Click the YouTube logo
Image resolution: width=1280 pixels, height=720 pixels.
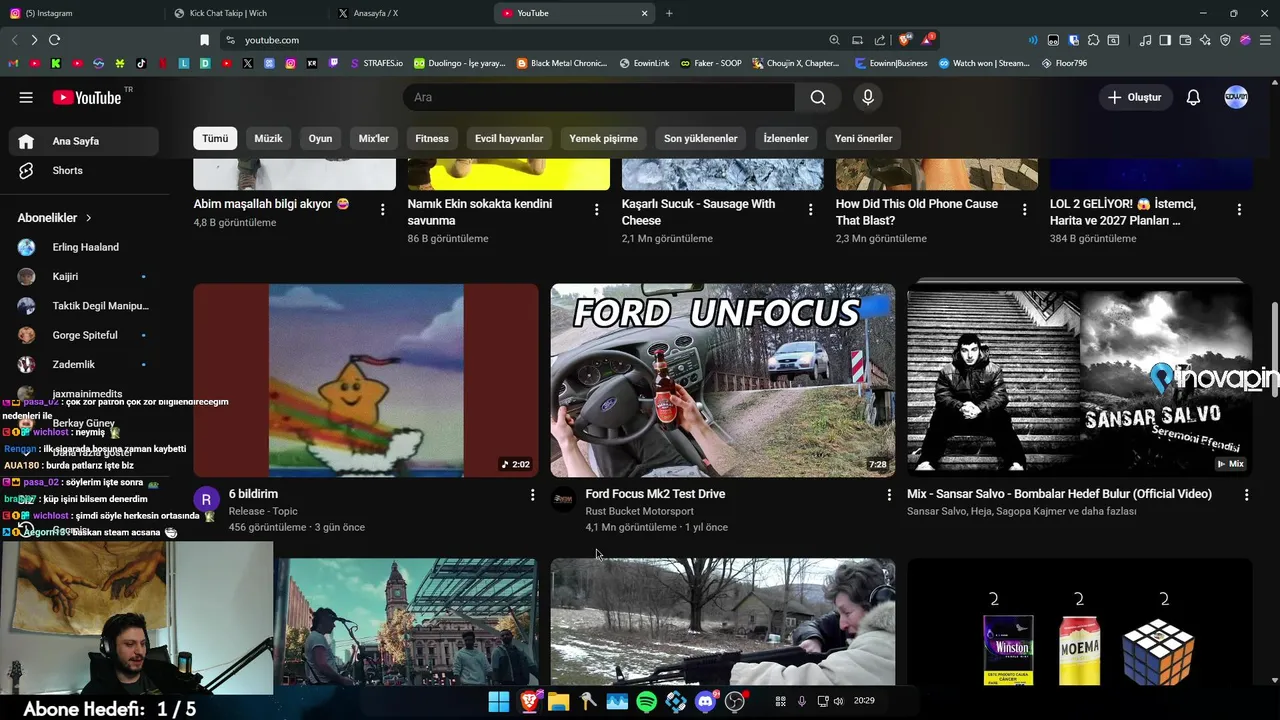87,97
